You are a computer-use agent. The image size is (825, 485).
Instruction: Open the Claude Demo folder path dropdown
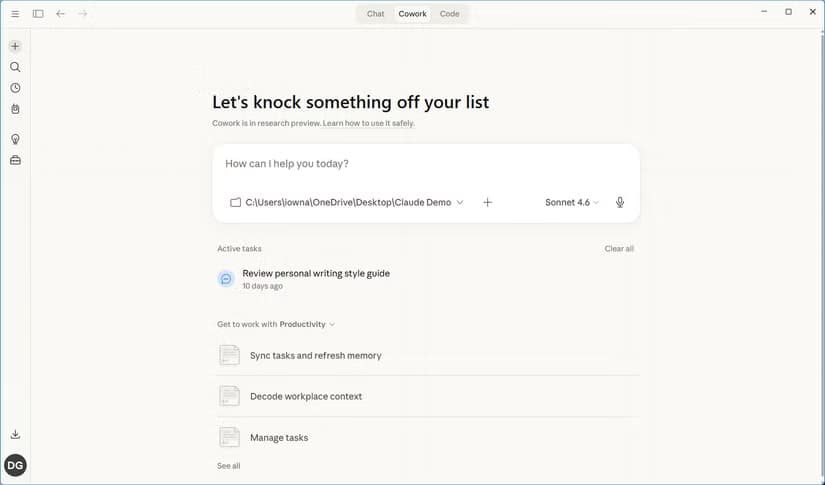click(x=347, y=203)
